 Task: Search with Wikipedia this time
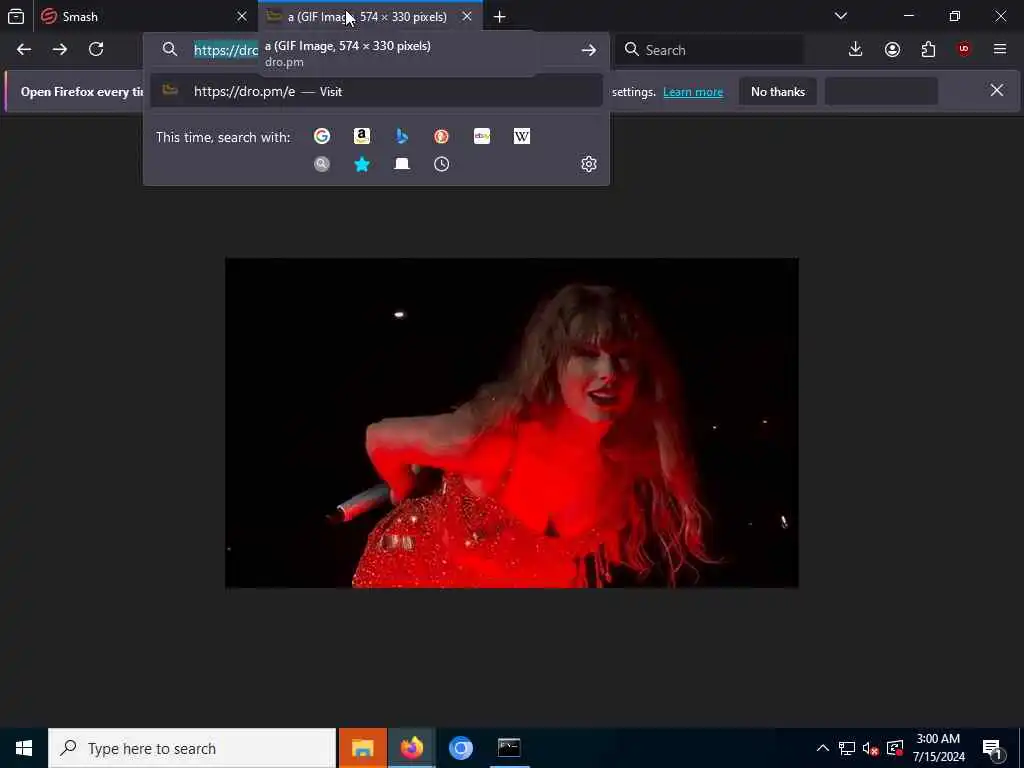(522, 136)
